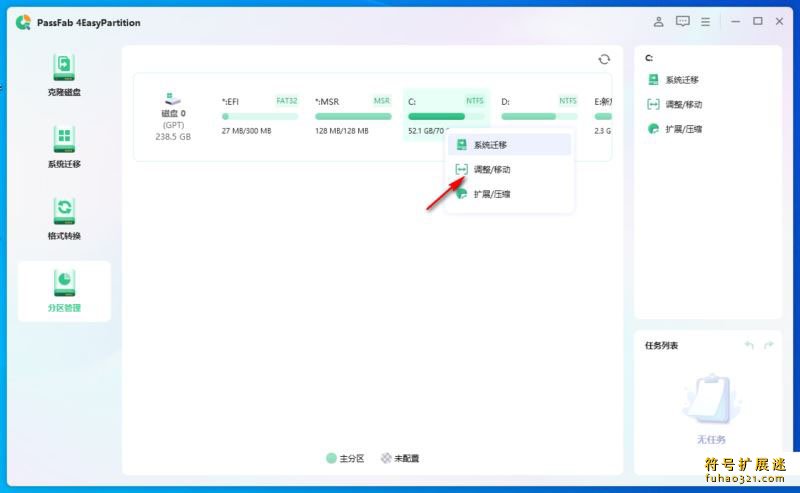Click the redo arrow in 任务列表
The image size is (800, 493).
click(768, 346)
